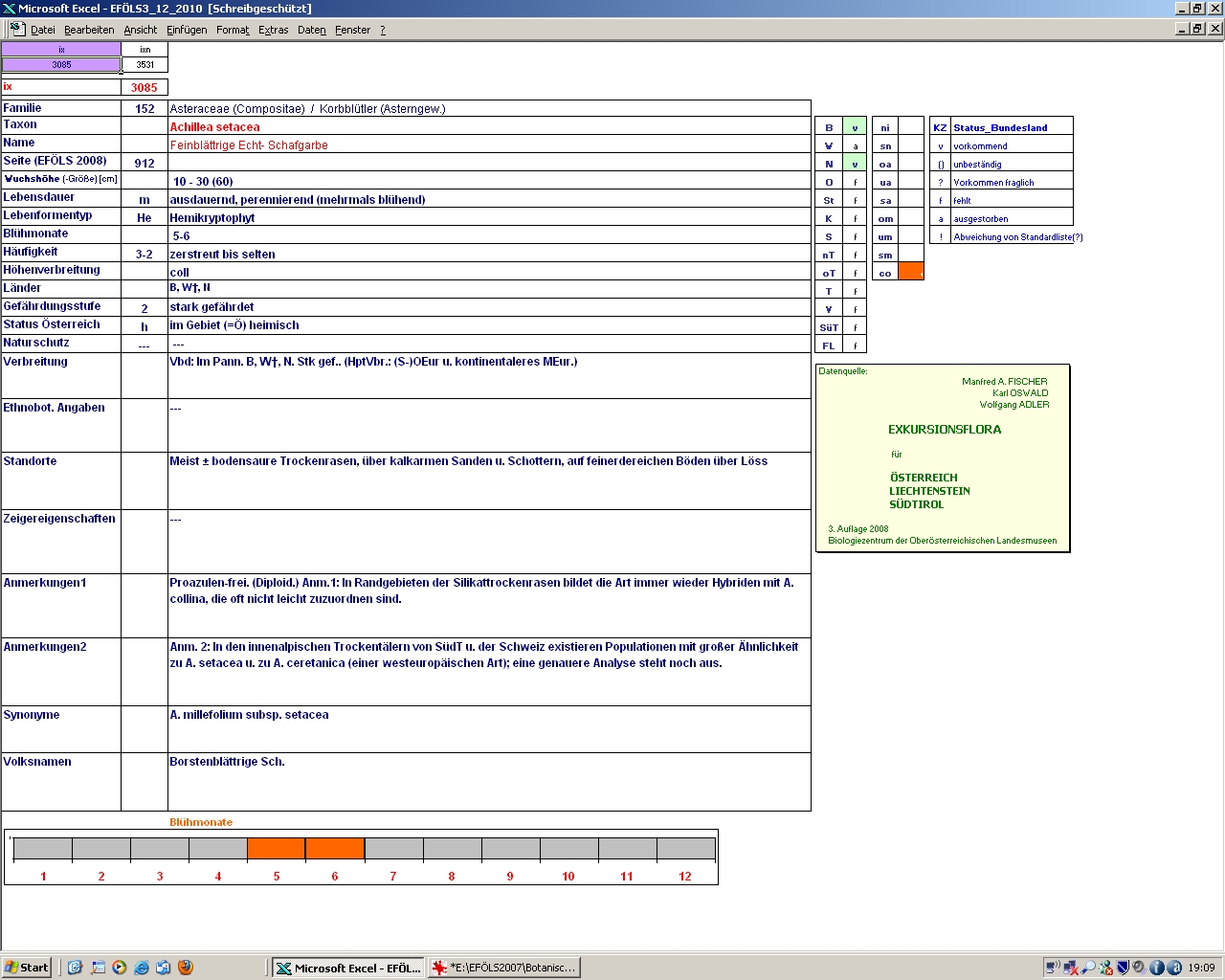Viewport: 1225px width, 980px height.
Task: Click the 'EXKURSIONSFLORA' title in source box
Action: pos(945,430)
